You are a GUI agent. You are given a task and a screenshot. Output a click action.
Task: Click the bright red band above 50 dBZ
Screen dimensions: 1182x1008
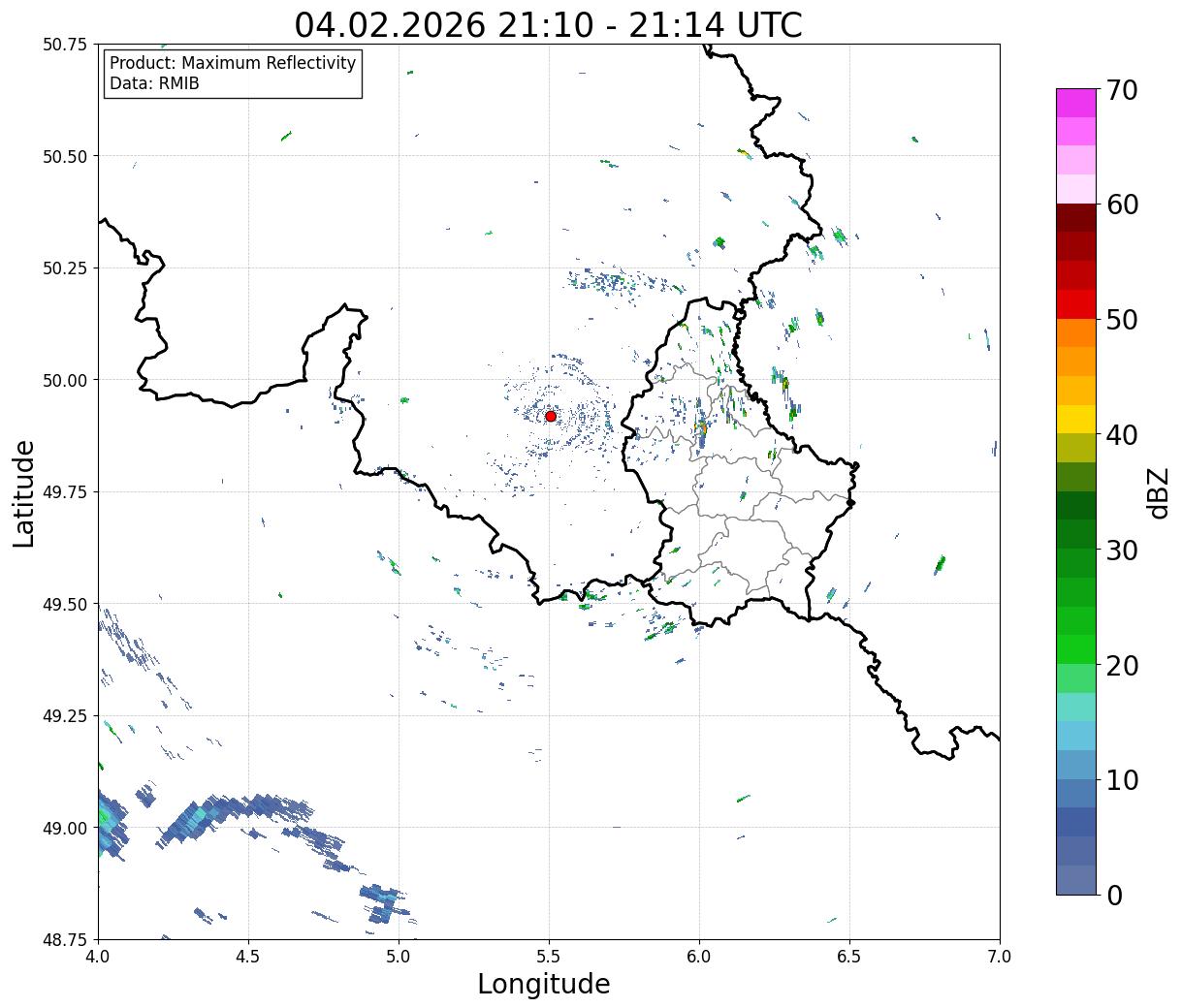1076,303
